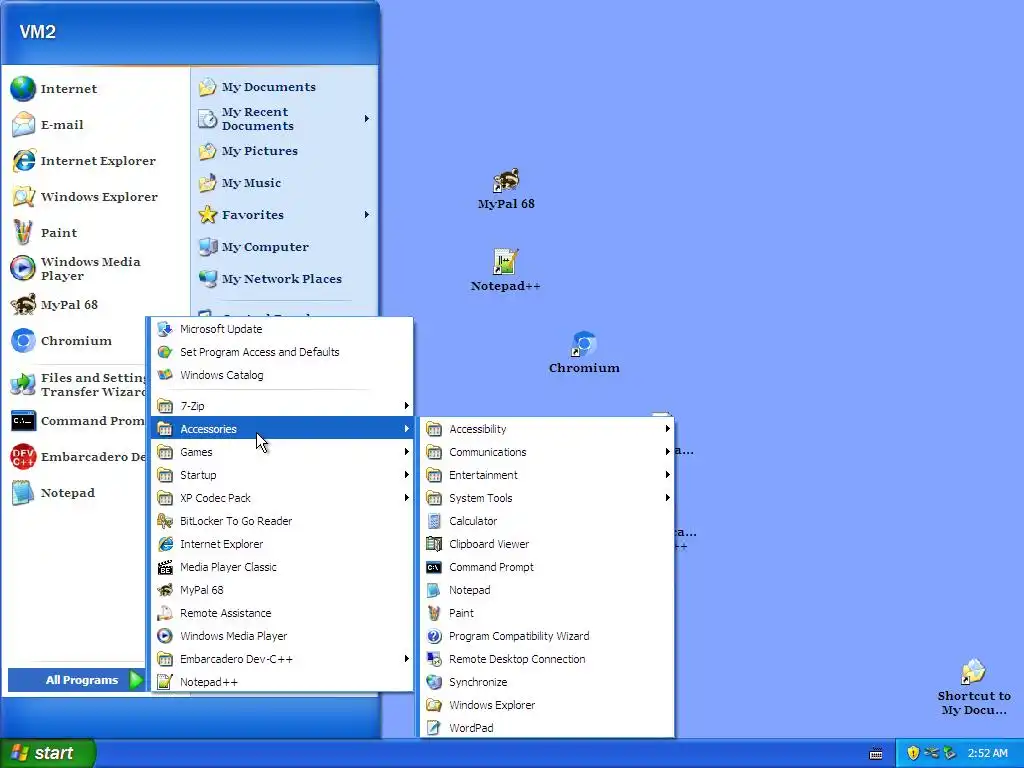Click Synchronize in Accessories

[x=546, y=682]
